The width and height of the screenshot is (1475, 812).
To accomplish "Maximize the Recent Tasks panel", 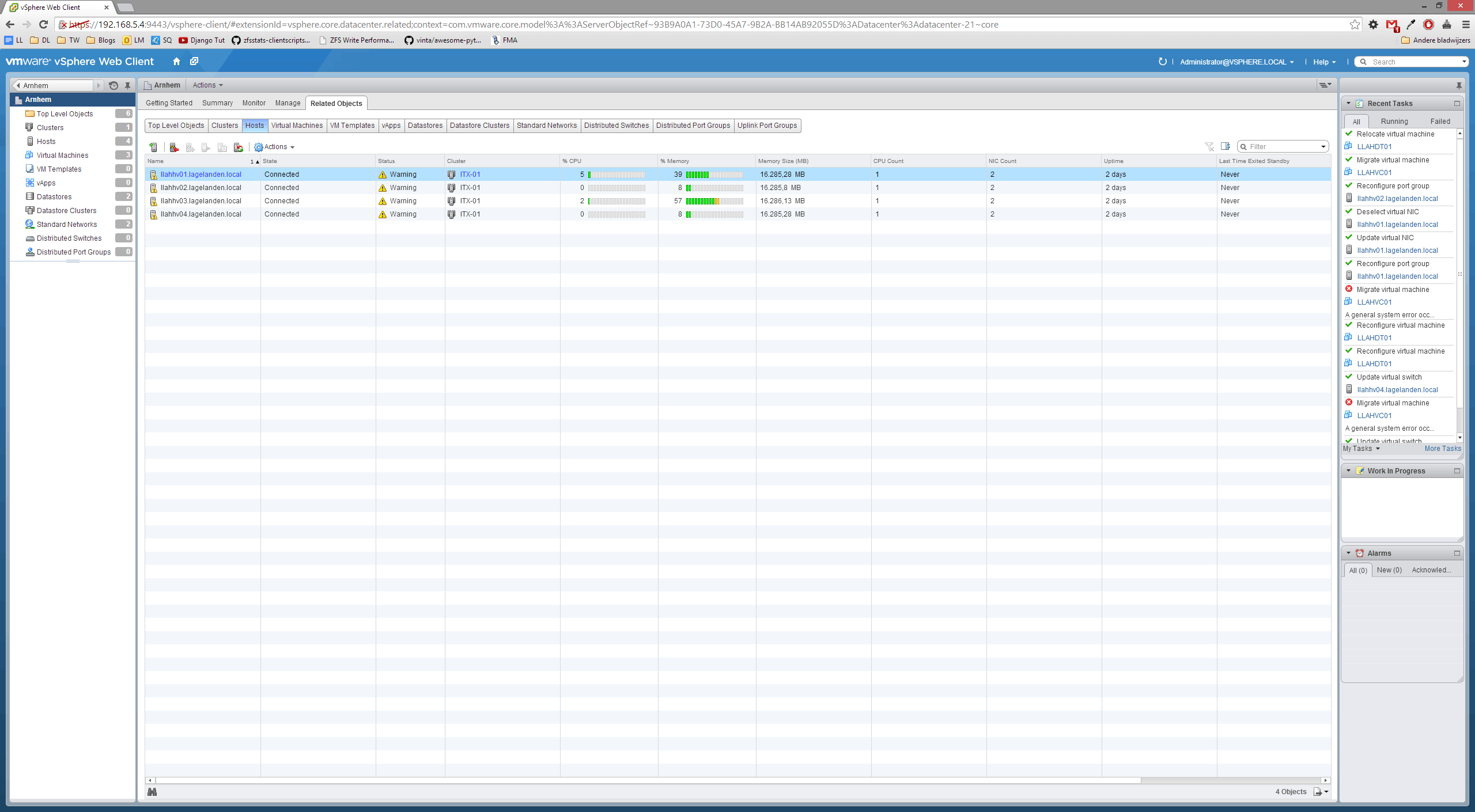I will point(1457,104).
